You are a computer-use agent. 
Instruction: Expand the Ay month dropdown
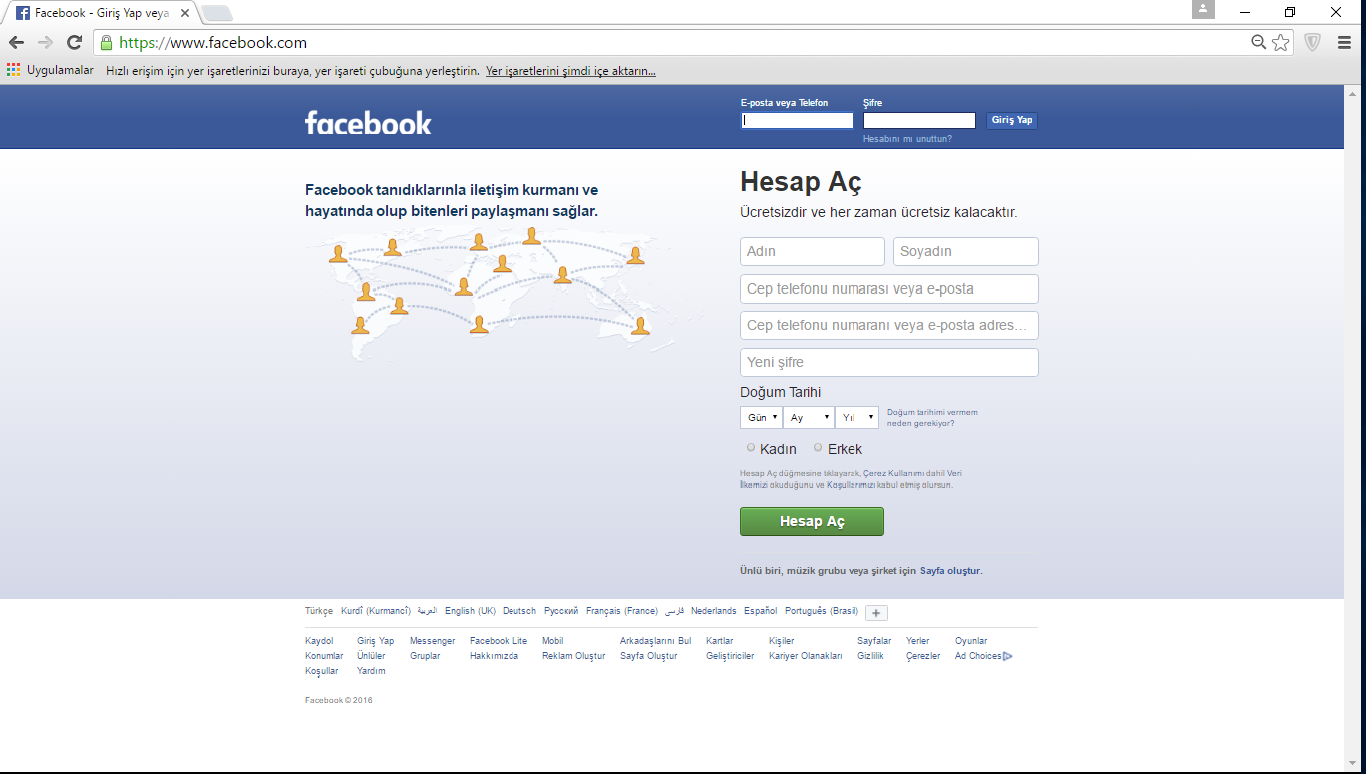(809, 418)
